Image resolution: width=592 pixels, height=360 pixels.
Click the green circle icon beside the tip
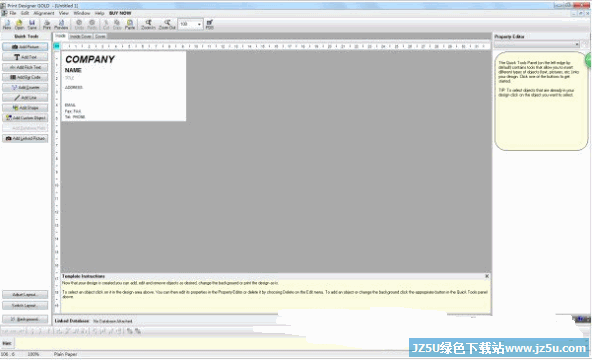coord(589,60)
